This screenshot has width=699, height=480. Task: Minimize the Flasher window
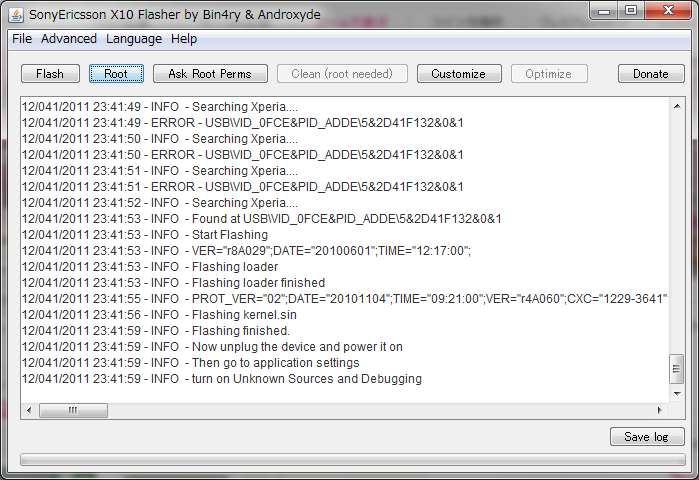(604, 11)
